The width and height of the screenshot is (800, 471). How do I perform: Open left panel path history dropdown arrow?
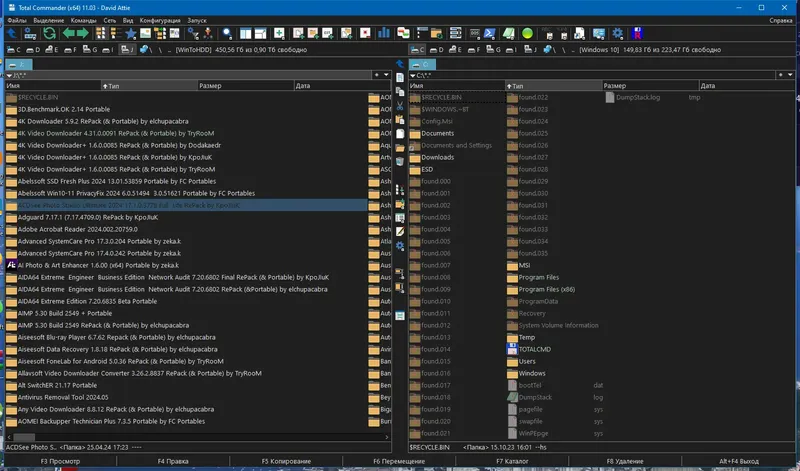[388, 74]
